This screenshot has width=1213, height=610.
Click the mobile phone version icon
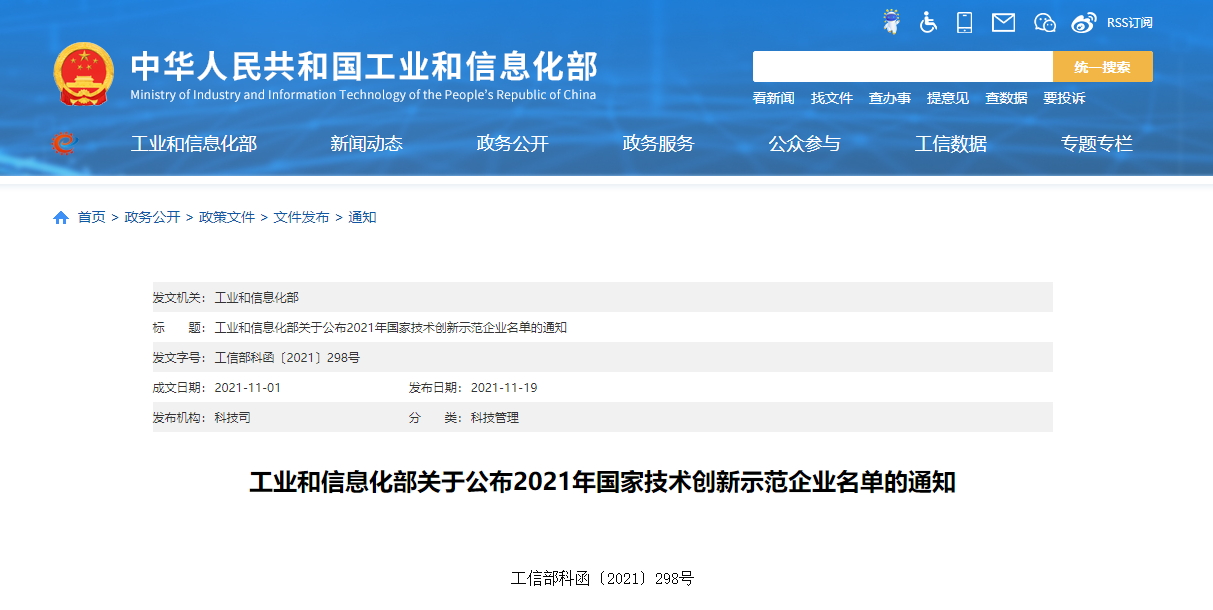[x=964, y=22]
